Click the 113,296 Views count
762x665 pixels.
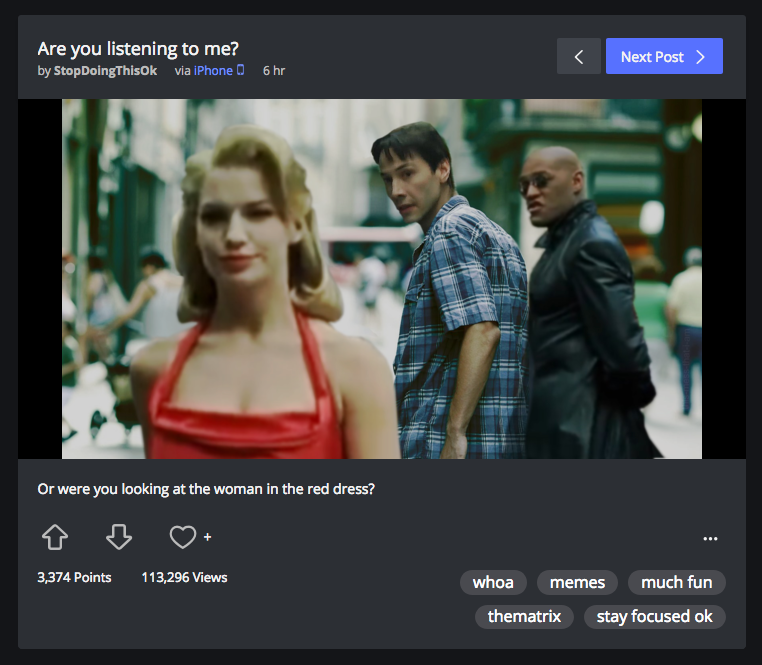184,578
